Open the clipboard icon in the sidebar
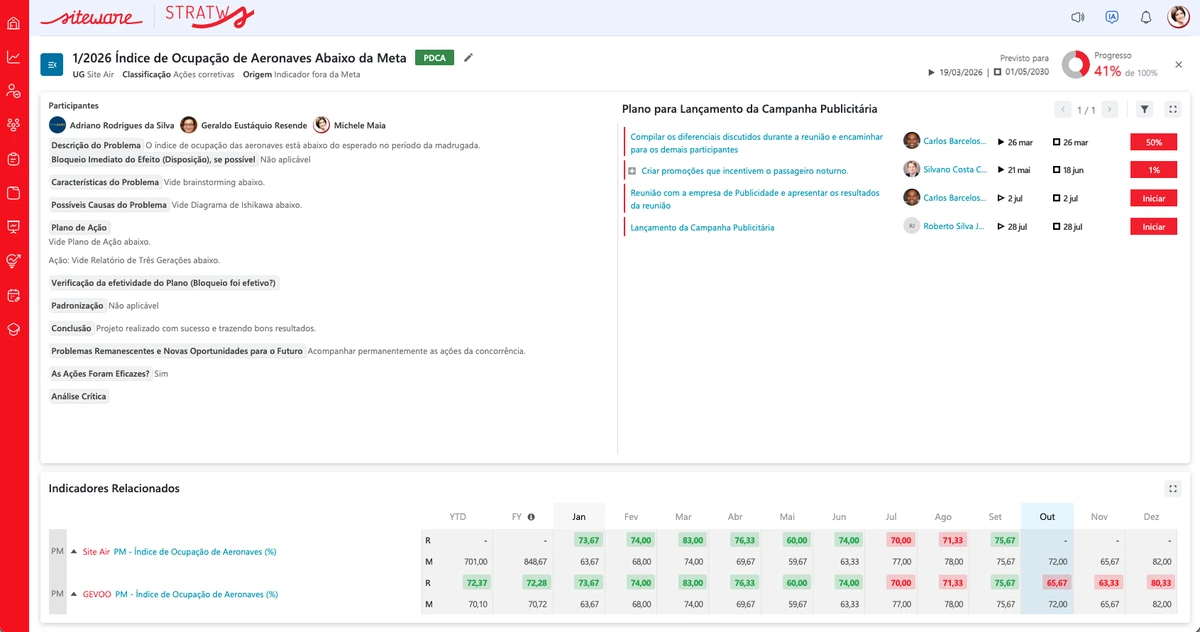 pos(14,159)
